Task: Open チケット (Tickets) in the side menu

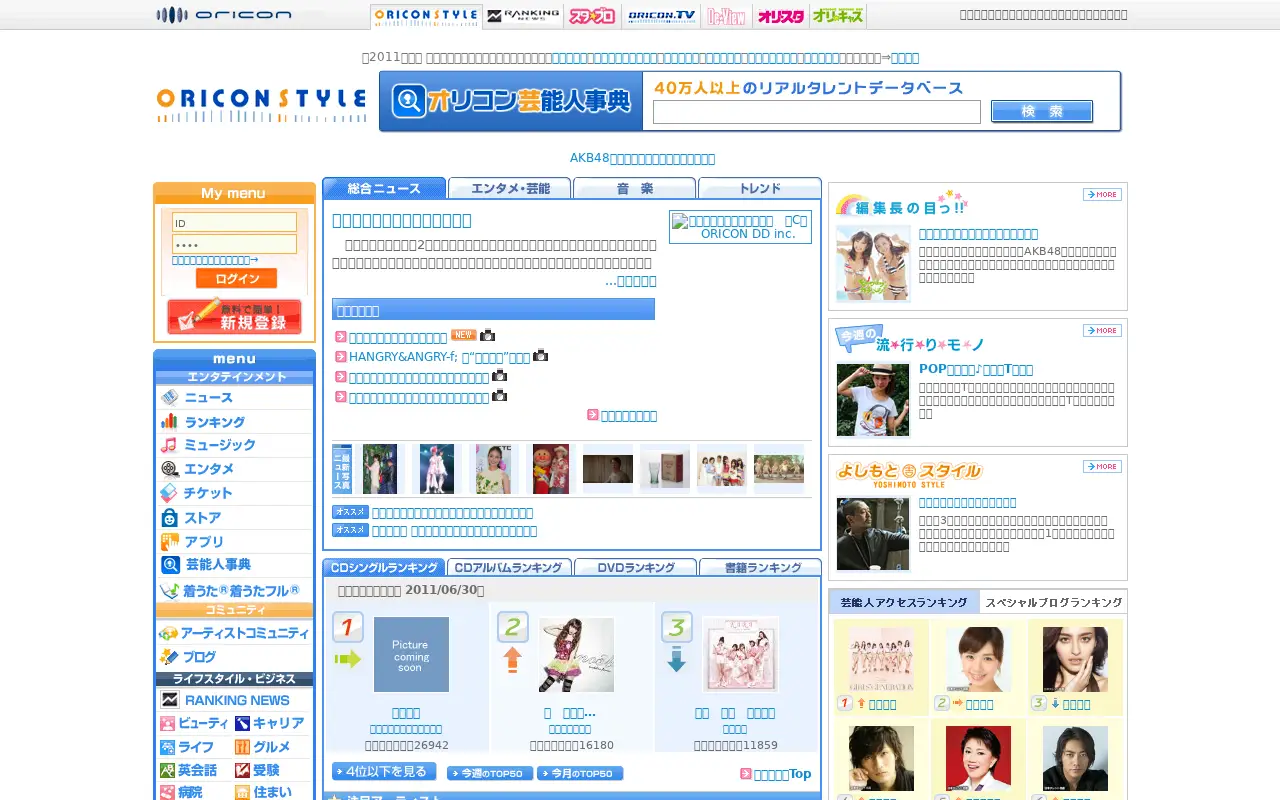Action: click(x=234, y=493)
